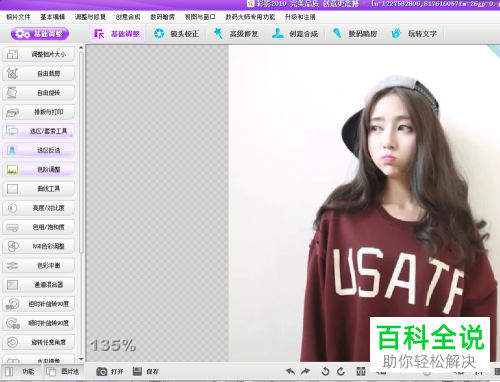Open the 色相/饱和度 icon
Viewport: 500px width, 382px height.
coord(12,227)
